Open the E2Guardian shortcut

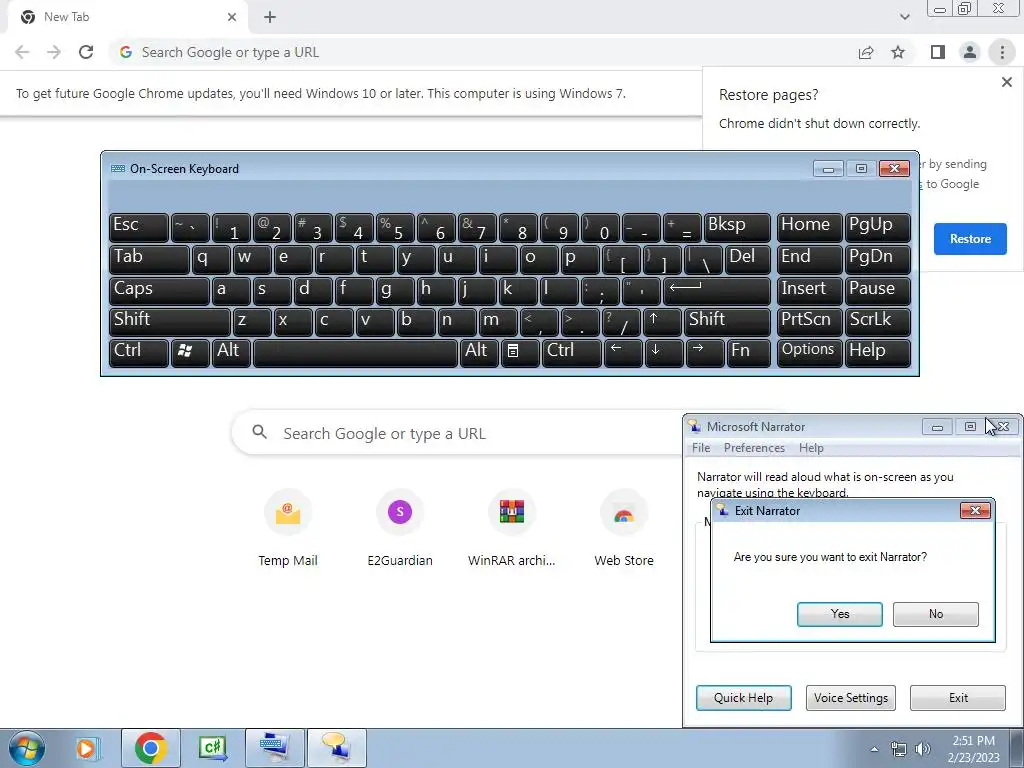point(400,528)
